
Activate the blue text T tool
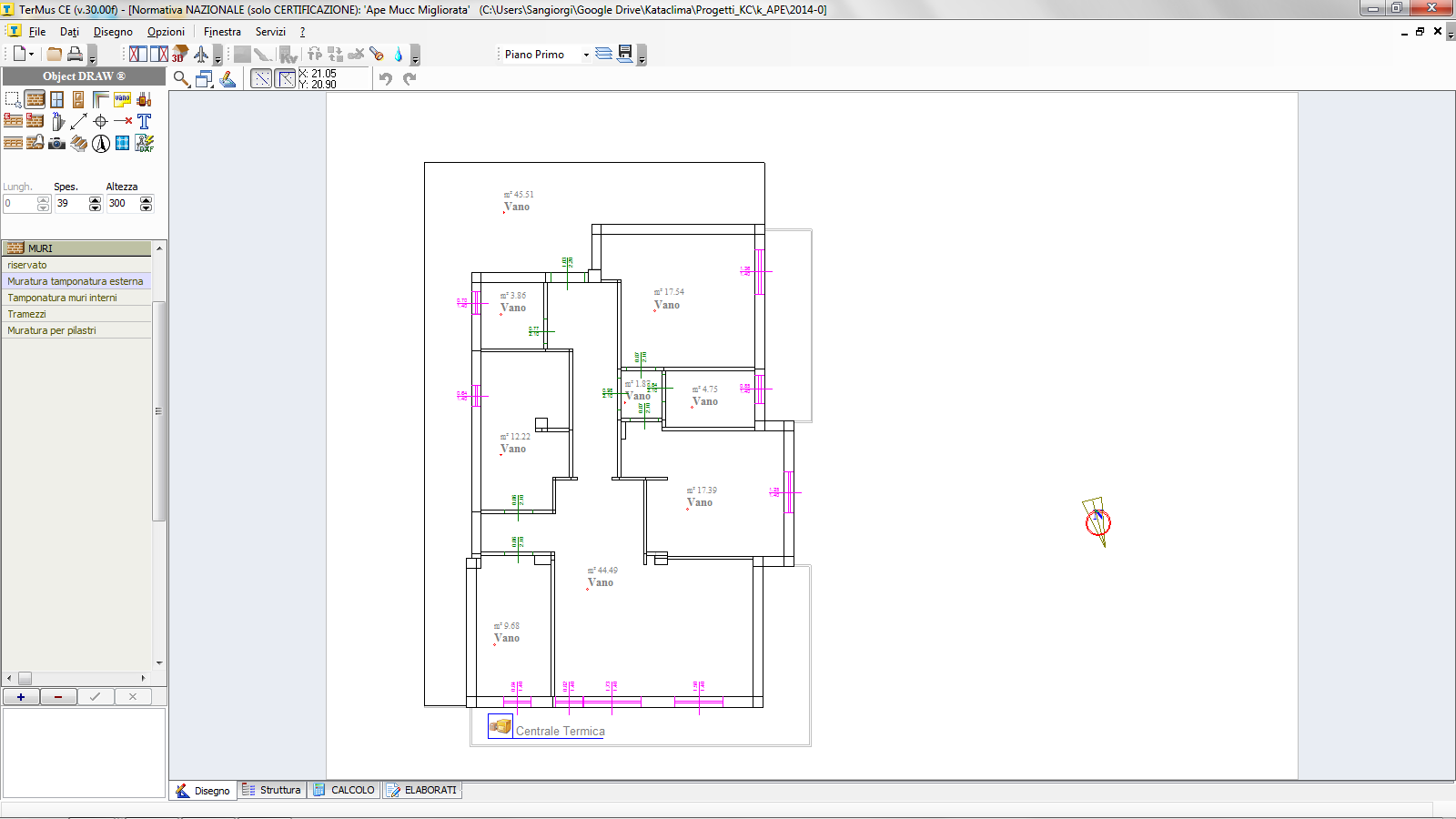pos(144,121)
